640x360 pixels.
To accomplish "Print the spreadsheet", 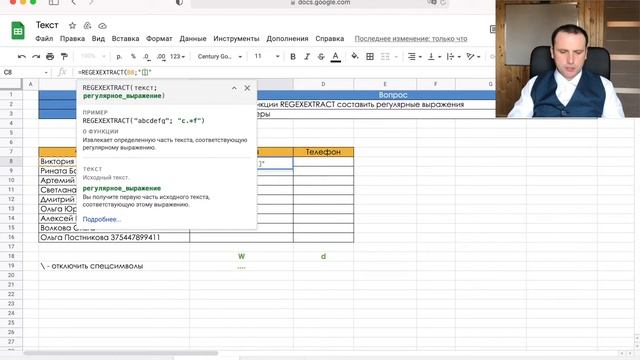I will [50, 57].
